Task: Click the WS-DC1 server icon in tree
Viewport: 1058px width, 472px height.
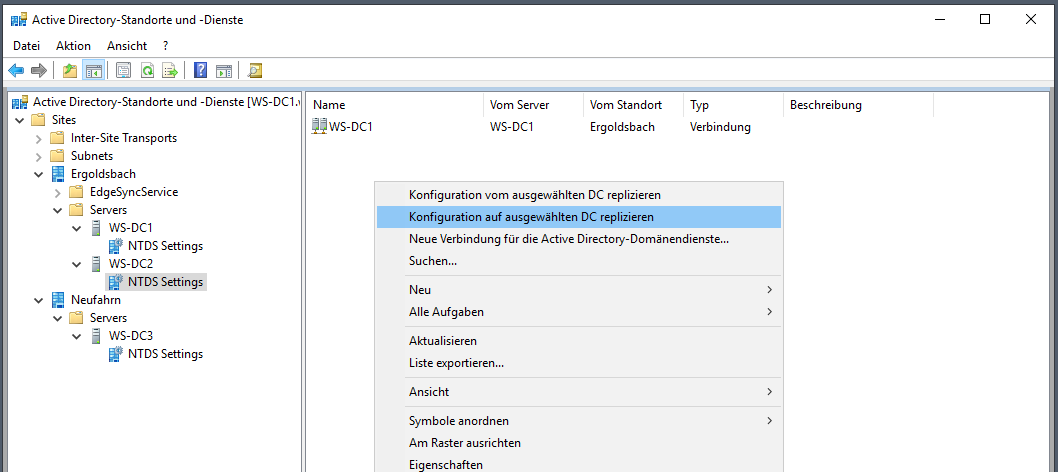Action: (x=96, y=228)
